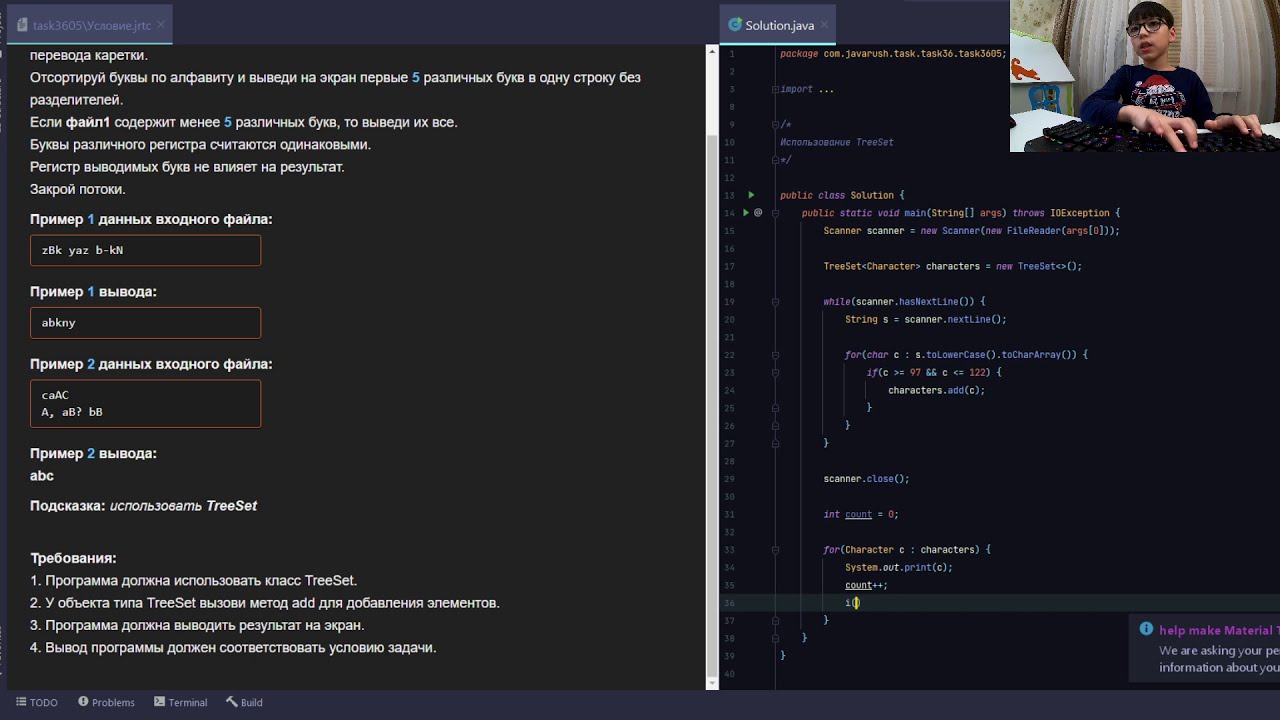Open the Problems tool window
Image resolution: width=1280 pixels, height=720 pixels.
click(x=106, y=702)
